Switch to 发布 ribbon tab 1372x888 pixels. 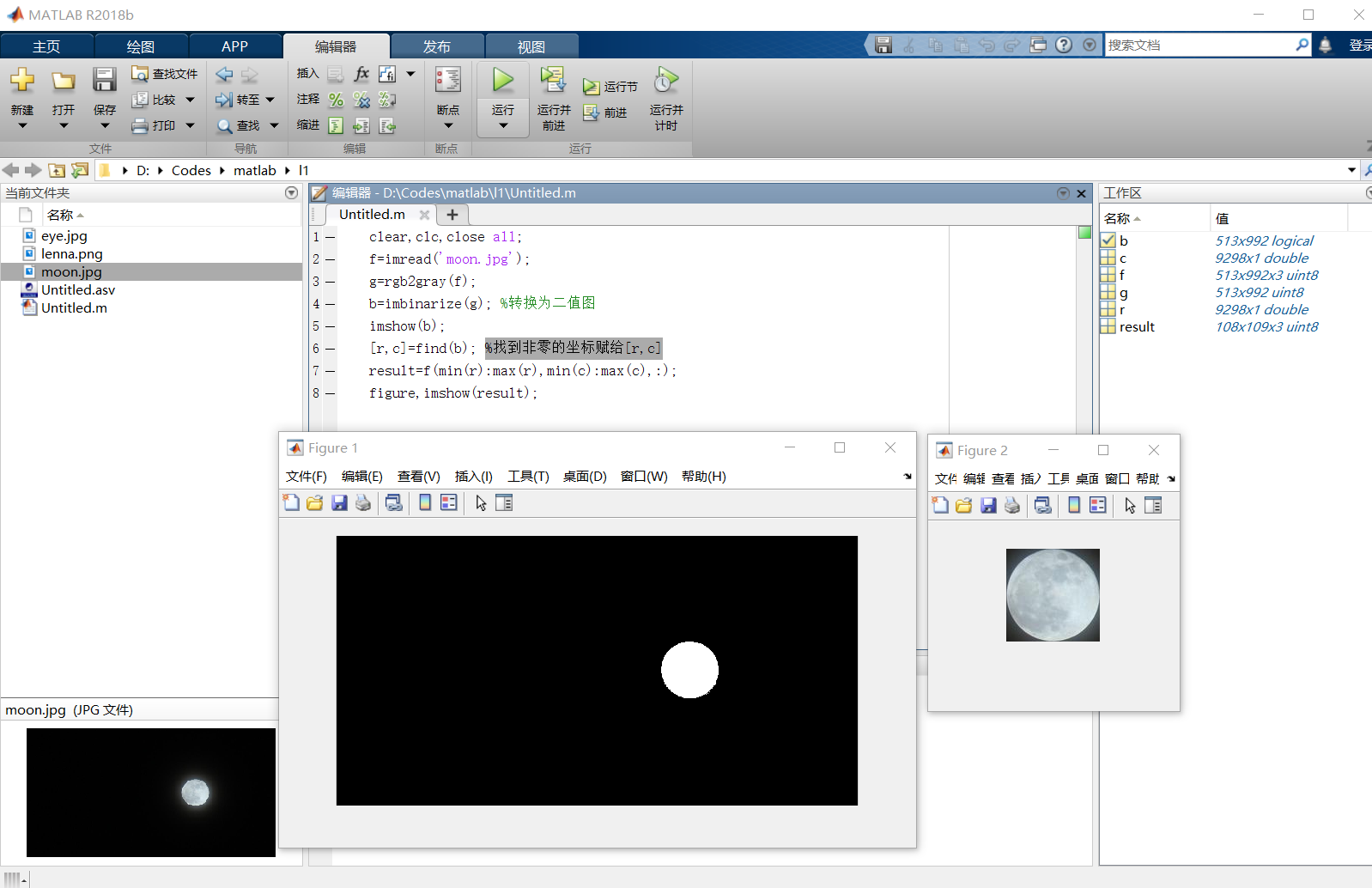[x=437, y=46]
